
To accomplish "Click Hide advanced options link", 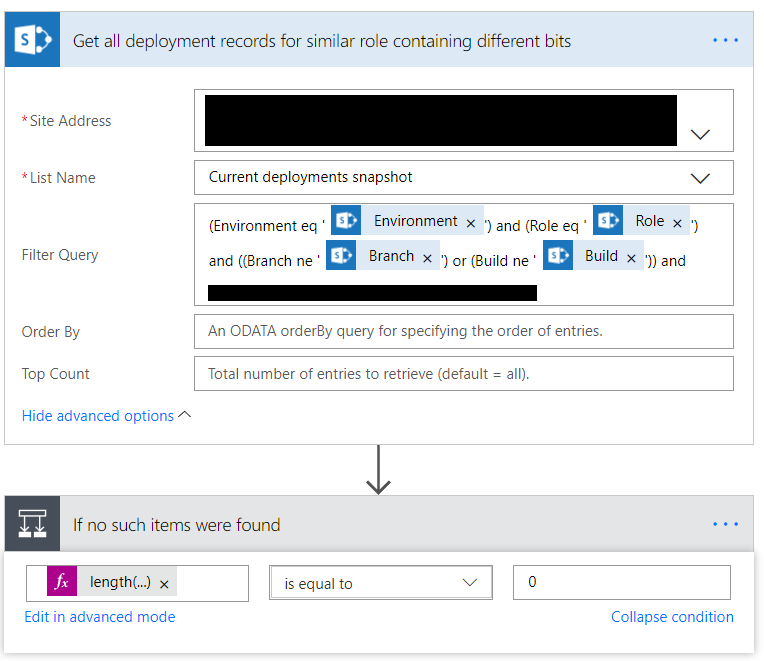I will point(98,416).
